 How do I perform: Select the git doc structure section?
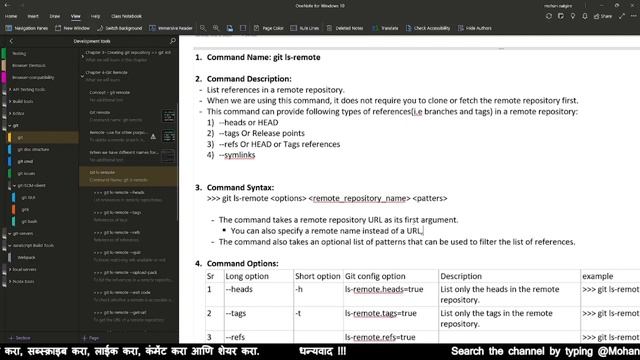43,149
